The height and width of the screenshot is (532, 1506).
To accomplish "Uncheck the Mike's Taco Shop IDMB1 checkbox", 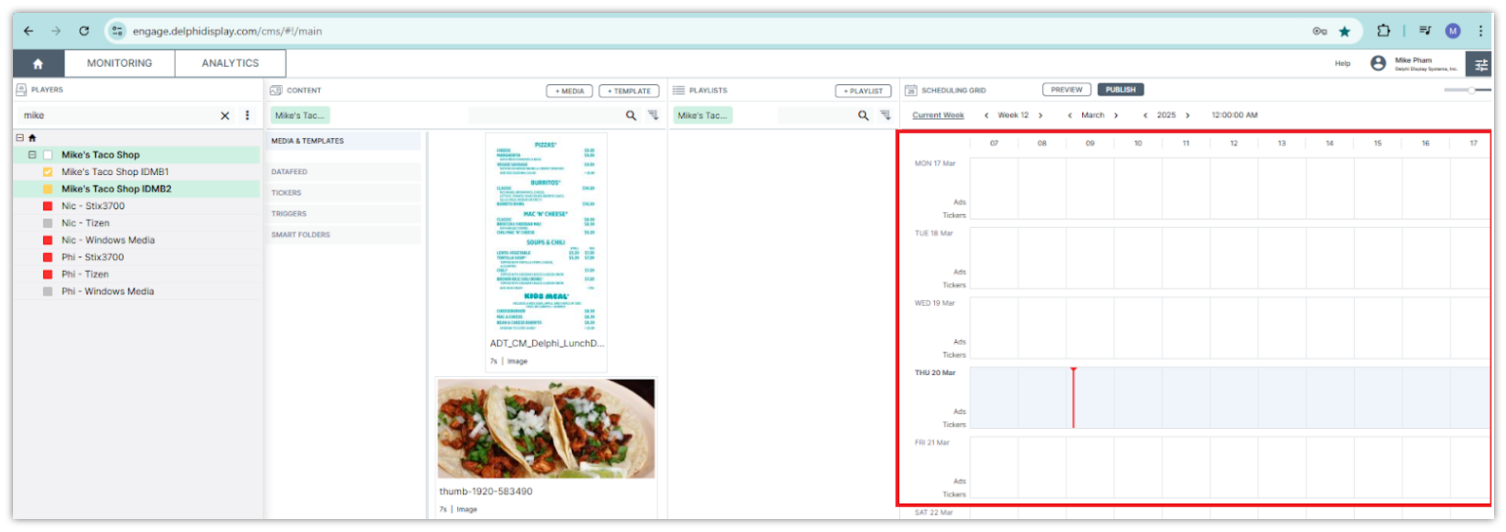I will click(47, 172).
